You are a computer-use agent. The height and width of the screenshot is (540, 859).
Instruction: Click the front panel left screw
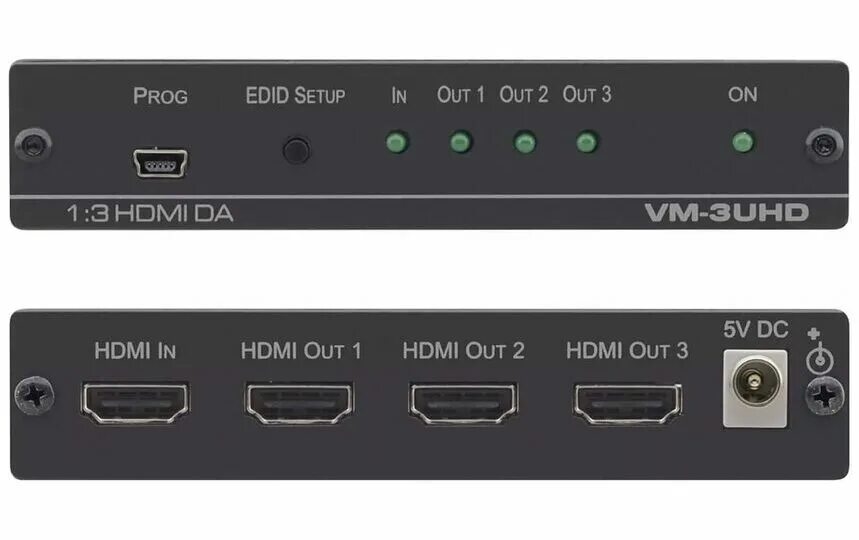point(33,146)
